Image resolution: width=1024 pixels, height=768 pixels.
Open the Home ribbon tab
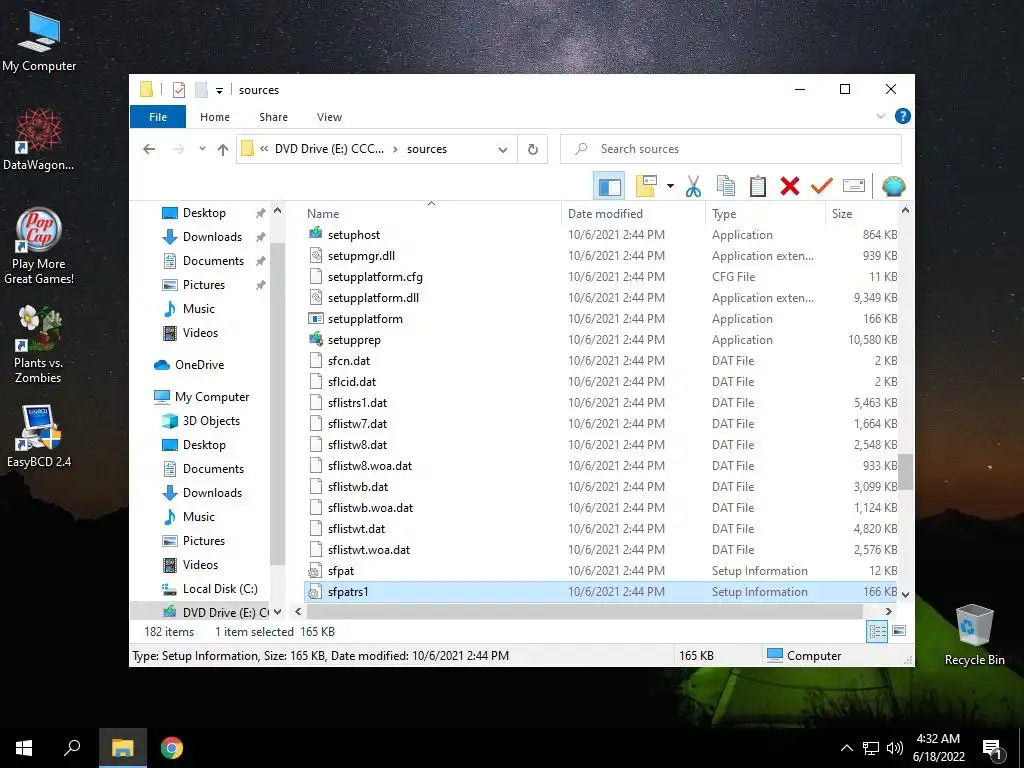[215, 117]
